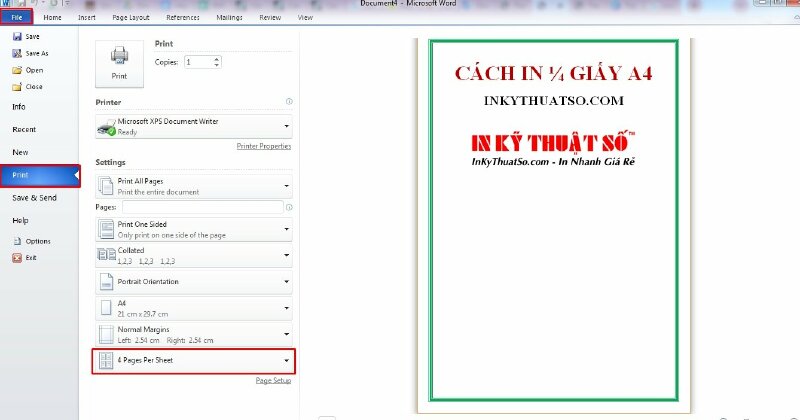Select Print in the backstage menu

(40, 175)
